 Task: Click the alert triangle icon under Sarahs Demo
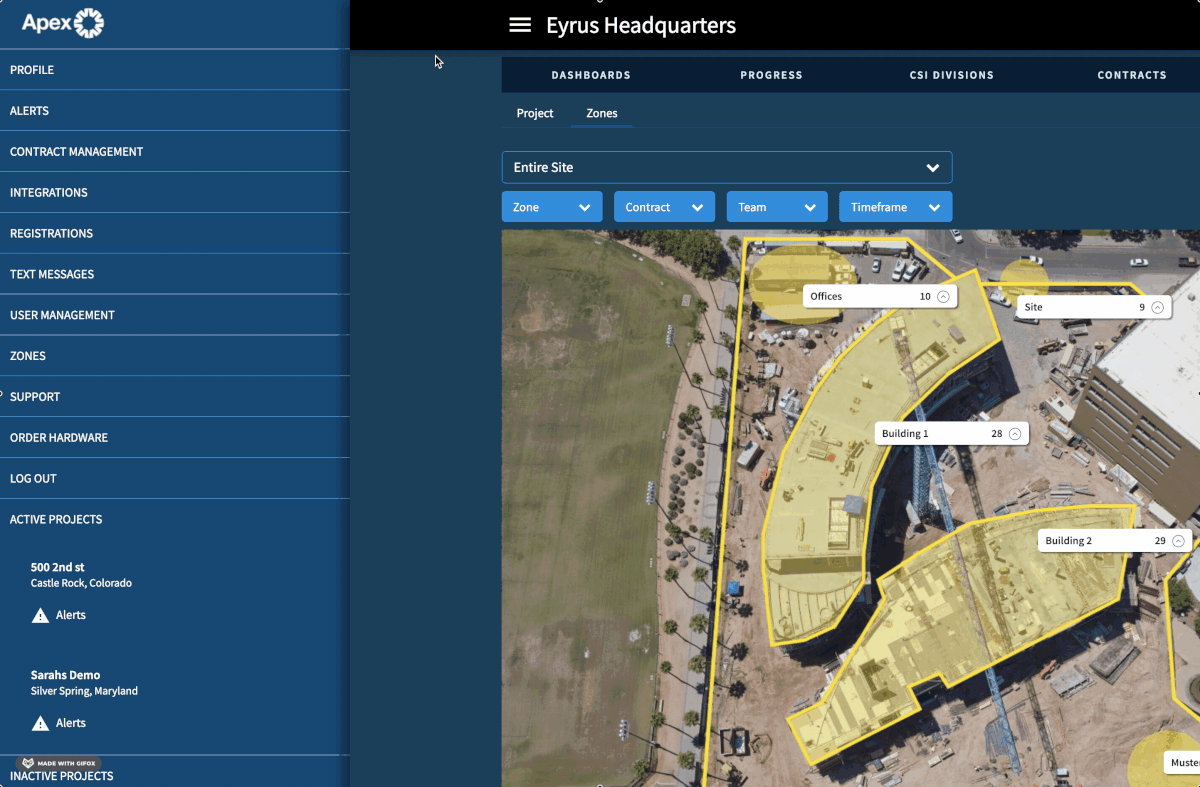coord(41,723)
